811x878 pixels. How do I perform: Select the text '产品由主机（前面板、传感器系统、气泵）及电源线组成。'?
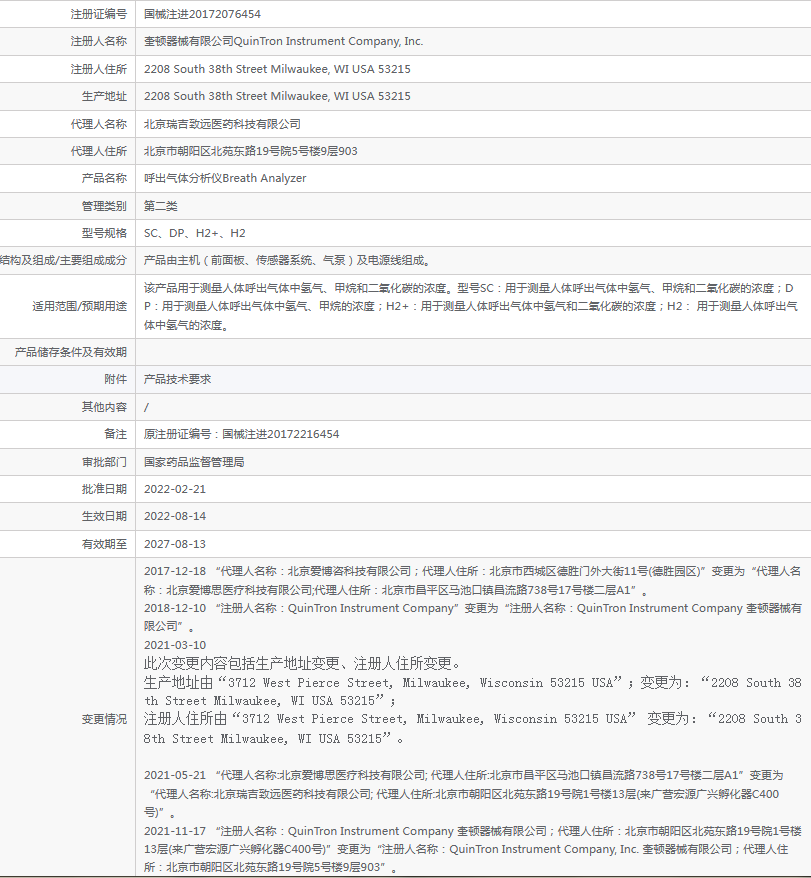287,260
